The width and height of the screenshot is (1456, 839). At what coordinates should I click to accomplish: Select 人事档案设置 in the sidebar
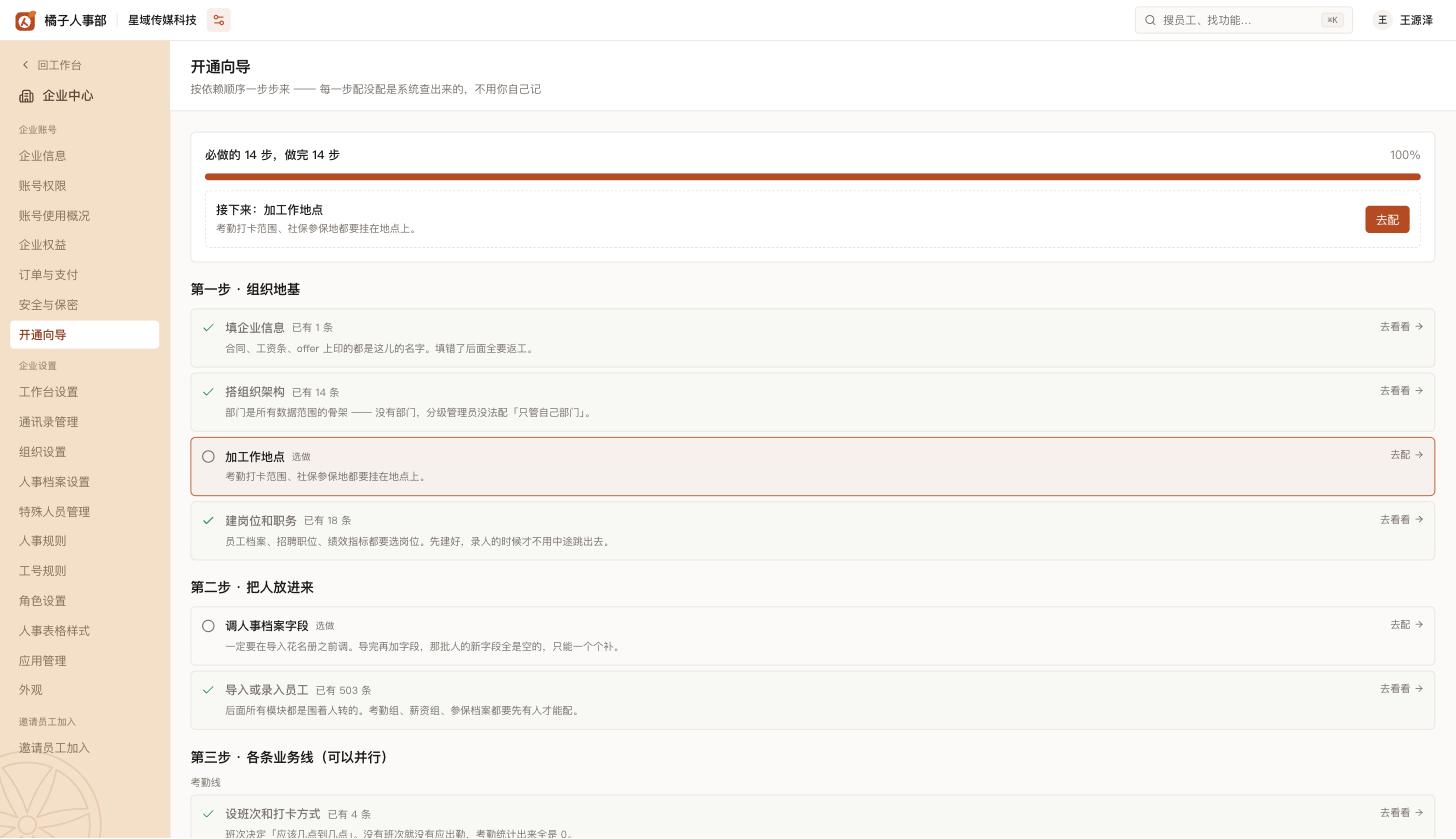(85, 482)
